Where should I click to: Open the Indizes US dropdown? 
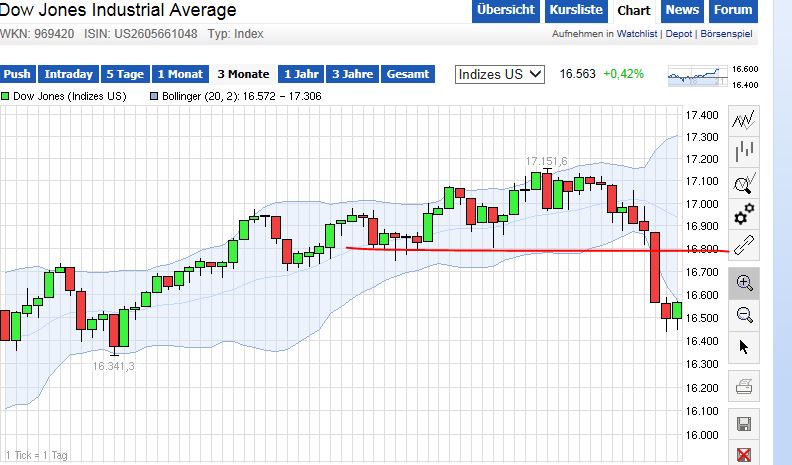[500, 74]
